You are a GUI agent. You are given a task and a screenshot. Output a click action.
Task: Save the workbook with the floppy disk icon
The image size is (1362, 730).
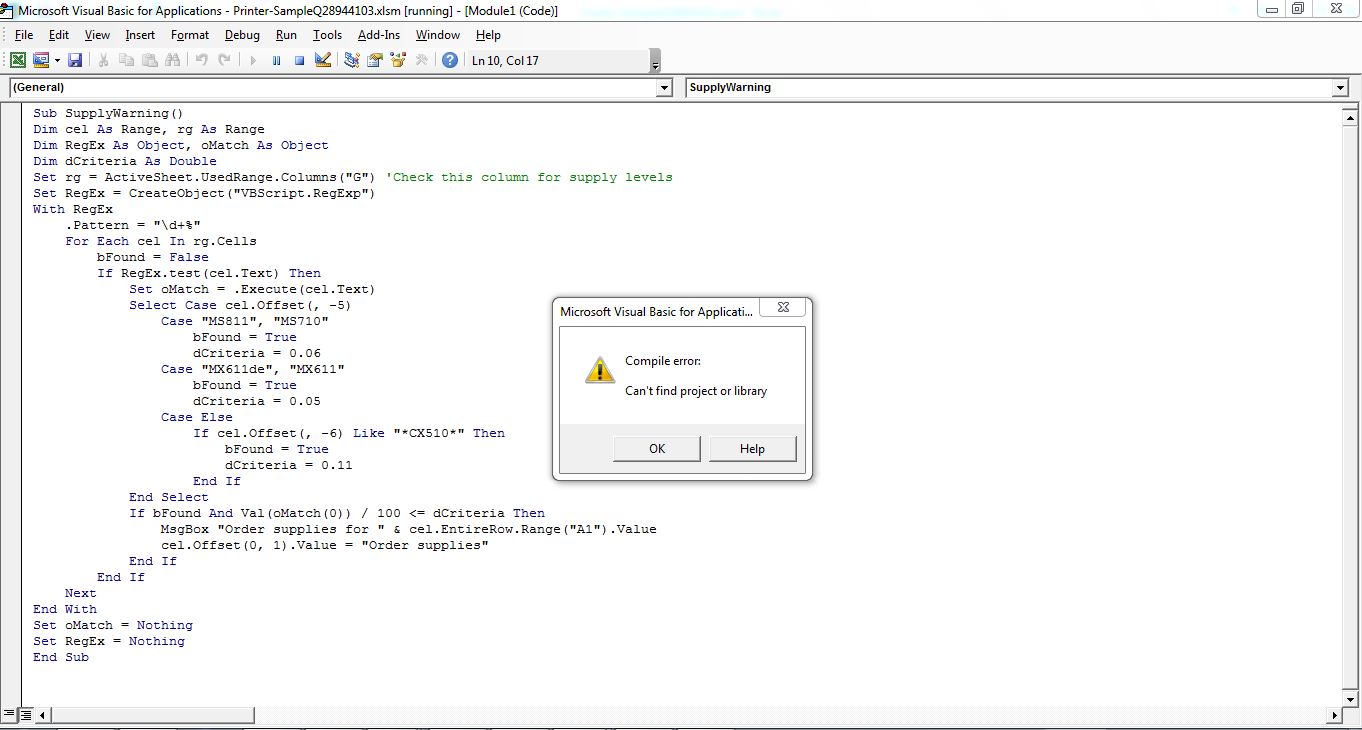click(x=75, y=60)
